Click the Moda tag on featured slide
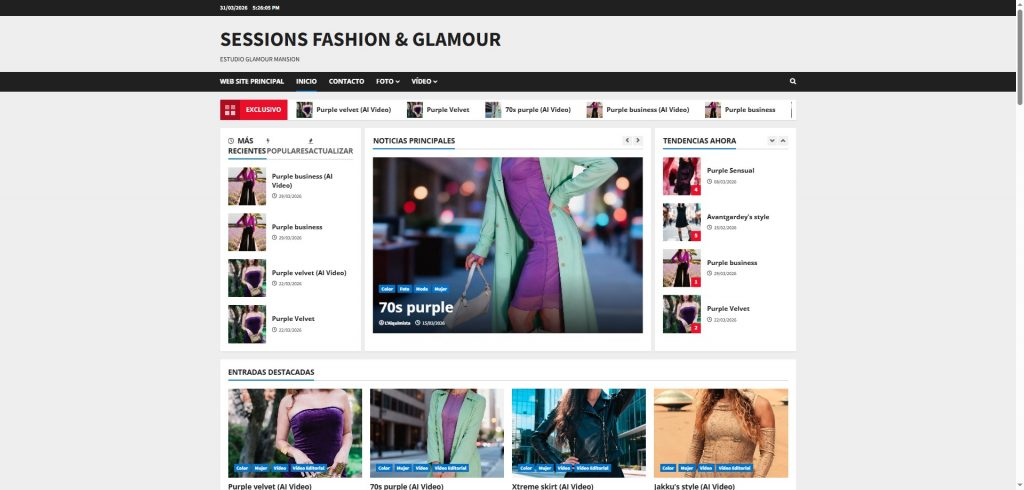This screenshot has height=490, width=1024. click(x=422, y=288)
